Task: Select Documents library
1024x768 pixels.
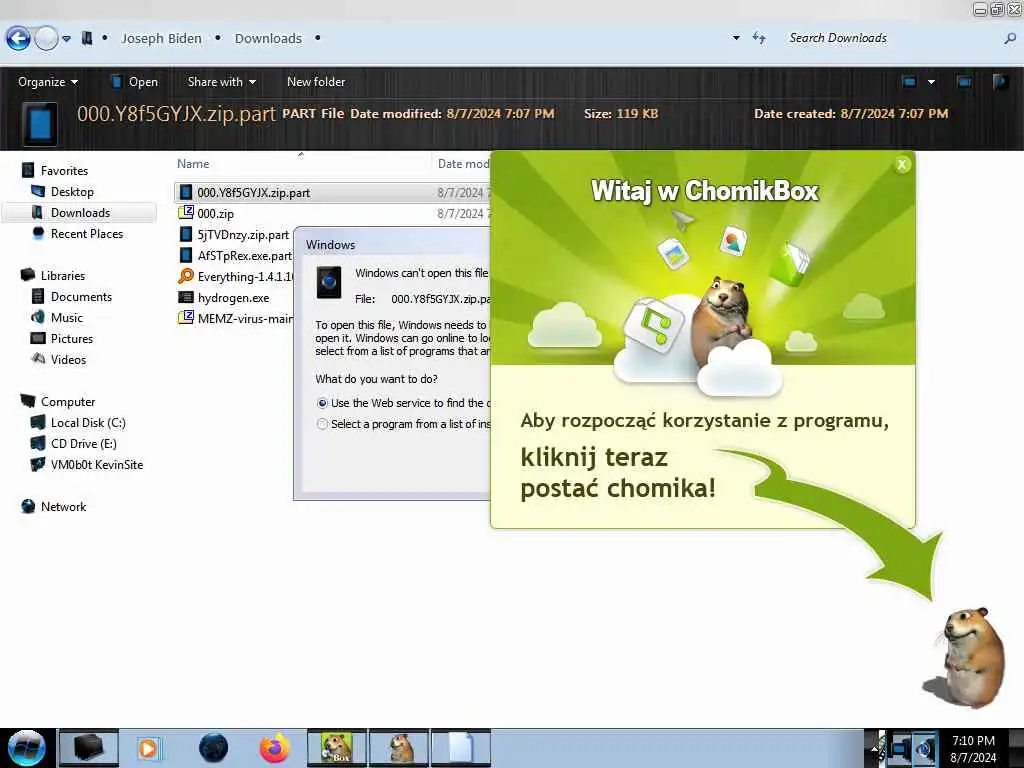Action: pos(81,296)
